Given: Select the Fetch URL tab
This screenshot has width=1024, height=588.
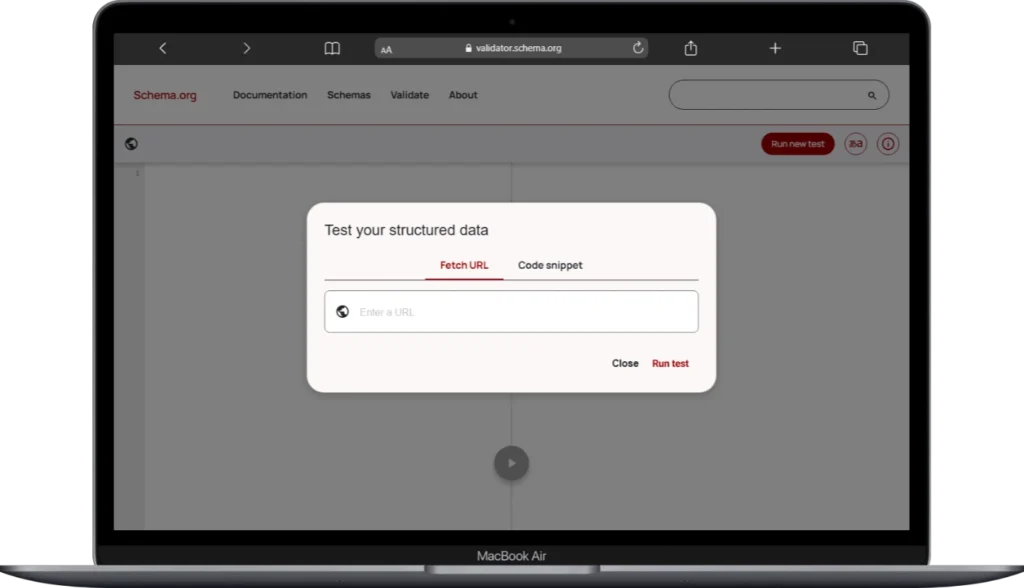Looking at the screenshot, I should [464, 266].
